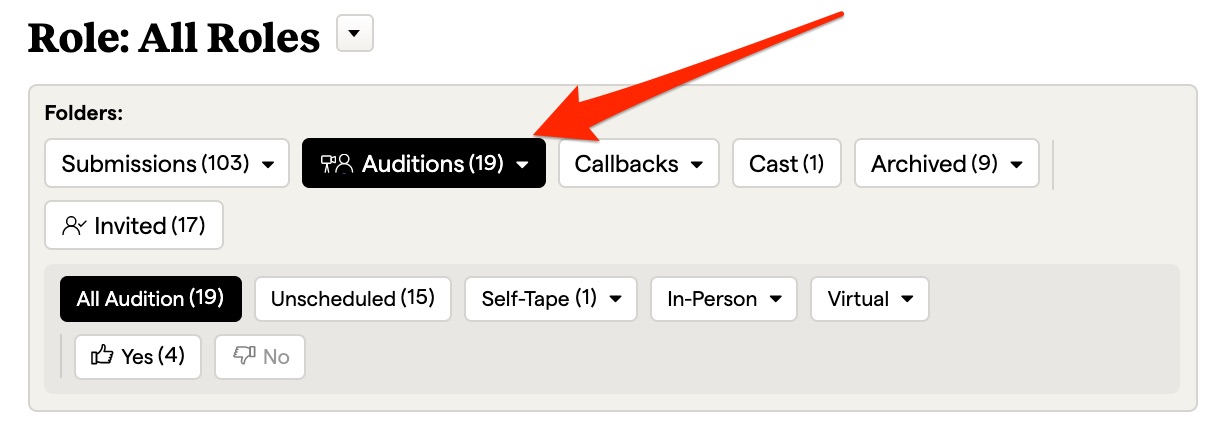Click the Archived (9) folder label
The height and width of the screenshot is (436, 1226).
tap(934, 164)
